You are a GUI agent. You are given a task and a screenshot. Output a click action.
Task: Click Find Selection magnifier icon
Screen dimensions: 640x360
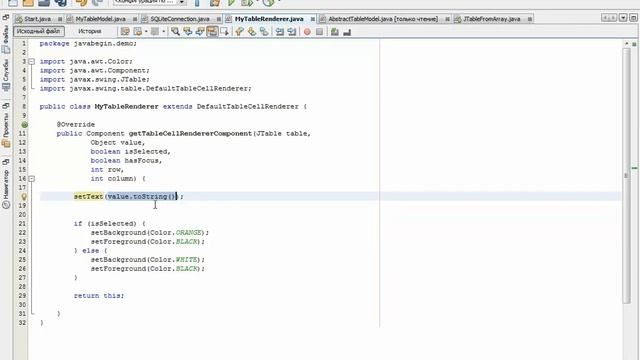(176, 31)
